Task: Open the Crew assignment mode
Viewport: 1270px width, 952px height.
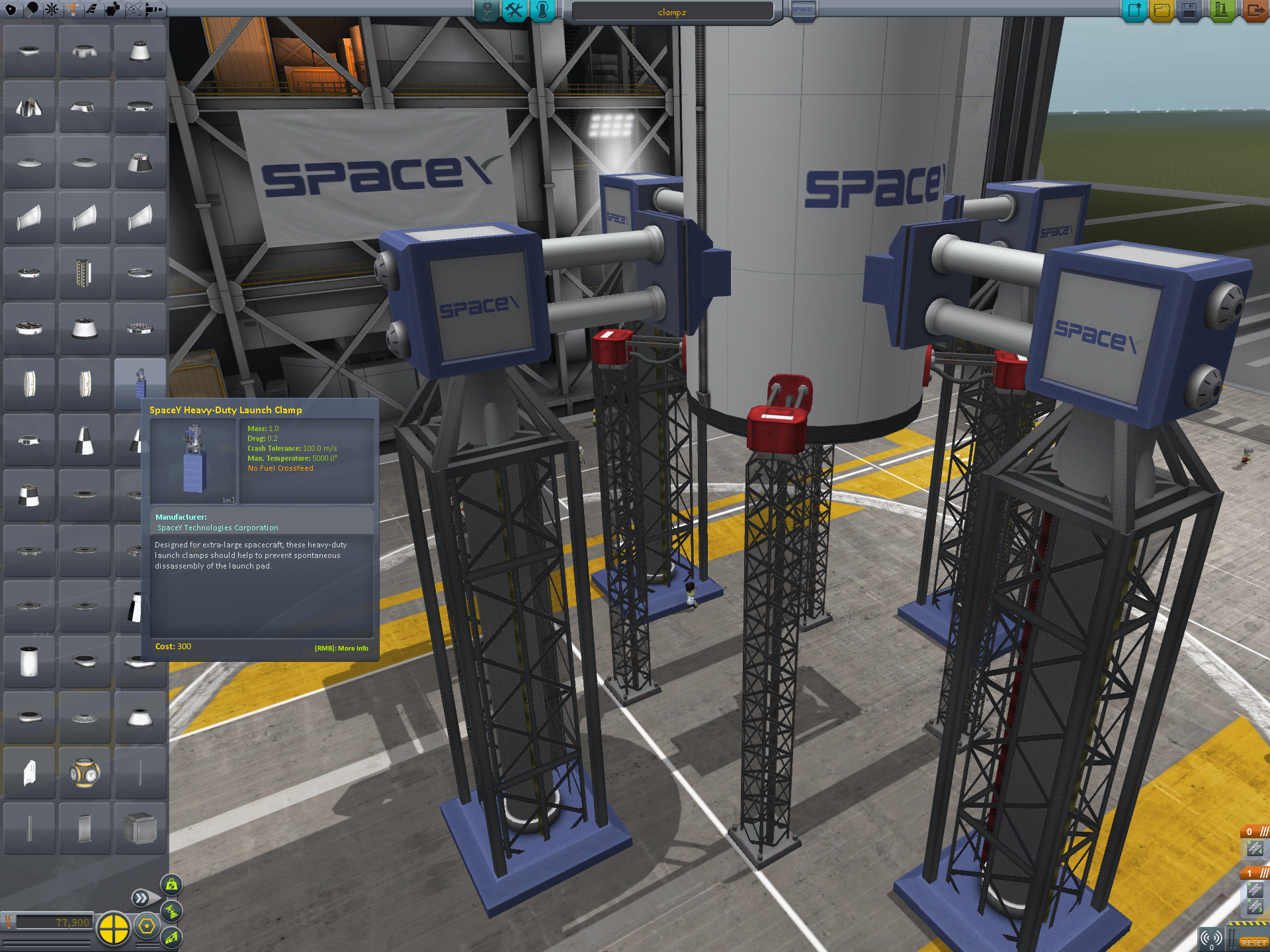Action: point(542,10)
